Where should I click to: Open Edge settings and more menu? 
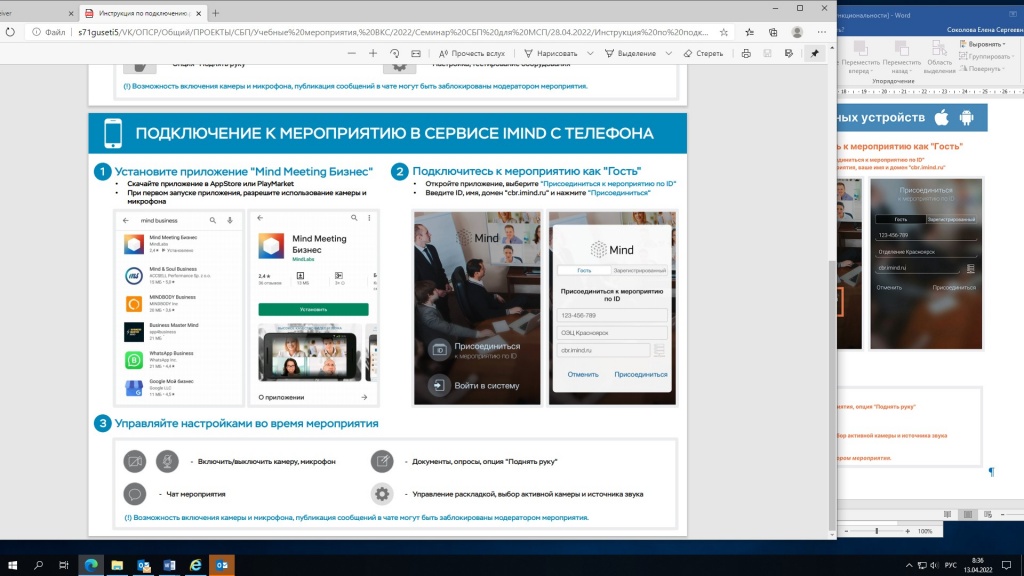(x=820, y=32)
